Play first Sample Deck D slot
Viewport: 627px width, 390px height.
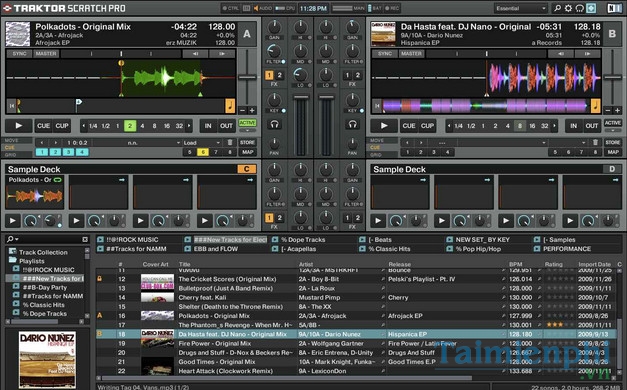[x=377, y=220]
